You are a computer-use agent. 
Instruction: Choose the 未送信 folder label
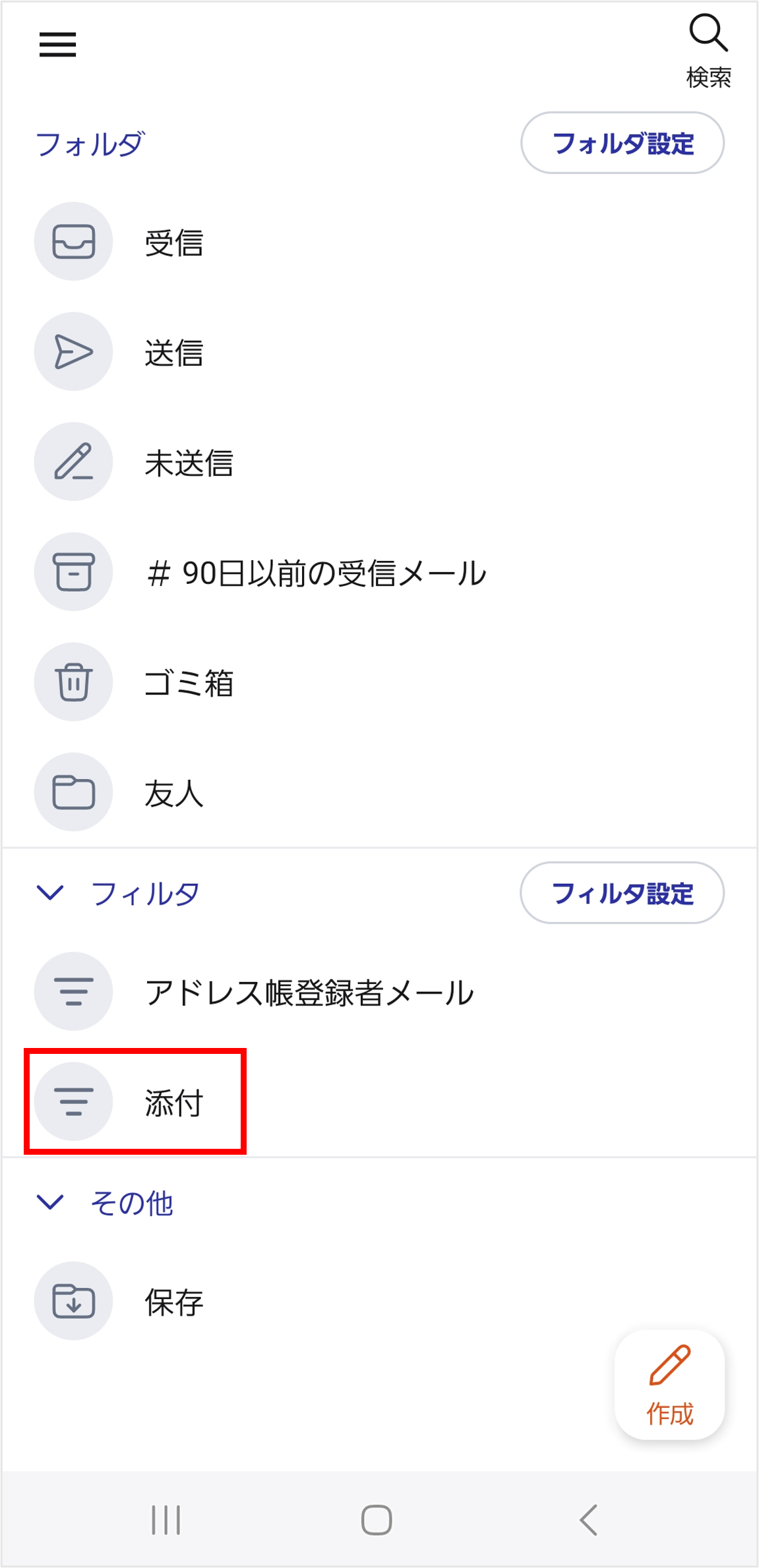[x=189, y=463]
